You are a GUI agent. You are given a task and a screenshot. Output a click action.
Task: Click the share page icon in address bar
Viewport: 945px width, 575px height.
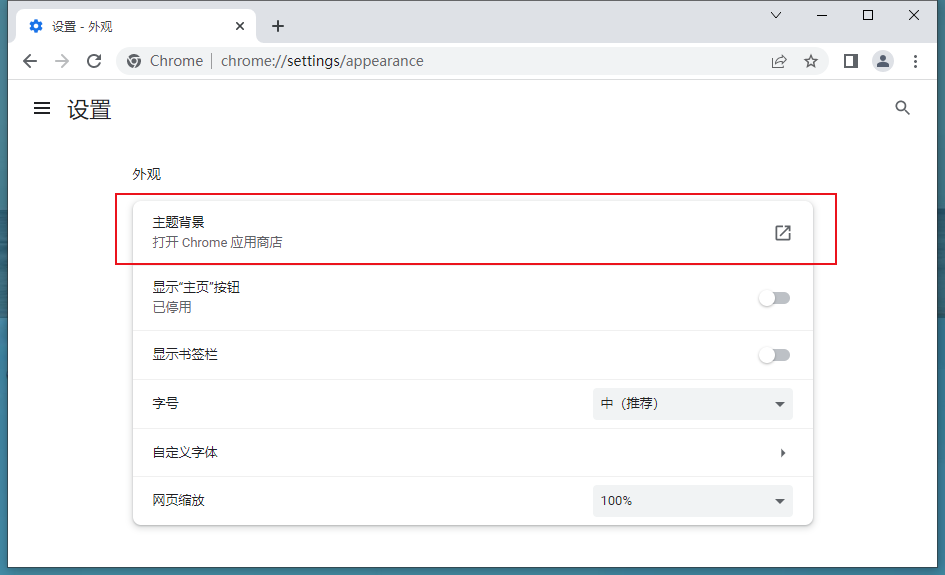[x=779, y=61]
